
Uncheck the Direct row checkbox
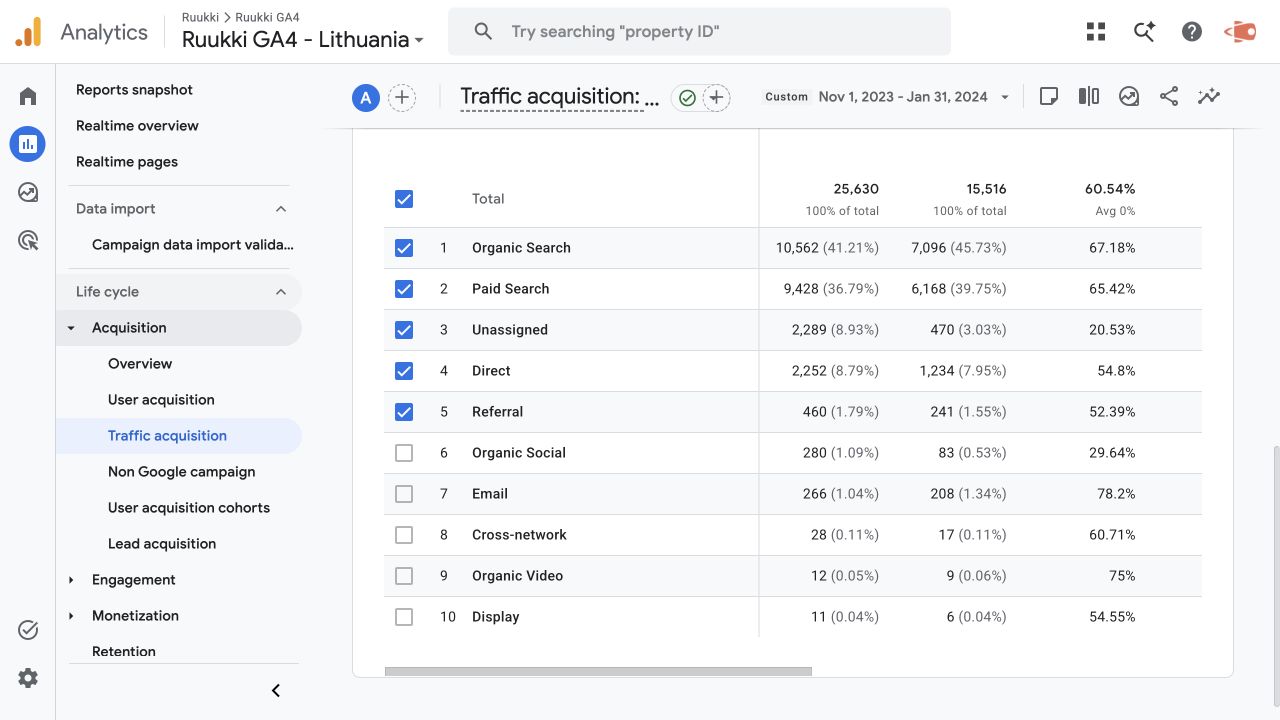[x=404, y=371]
